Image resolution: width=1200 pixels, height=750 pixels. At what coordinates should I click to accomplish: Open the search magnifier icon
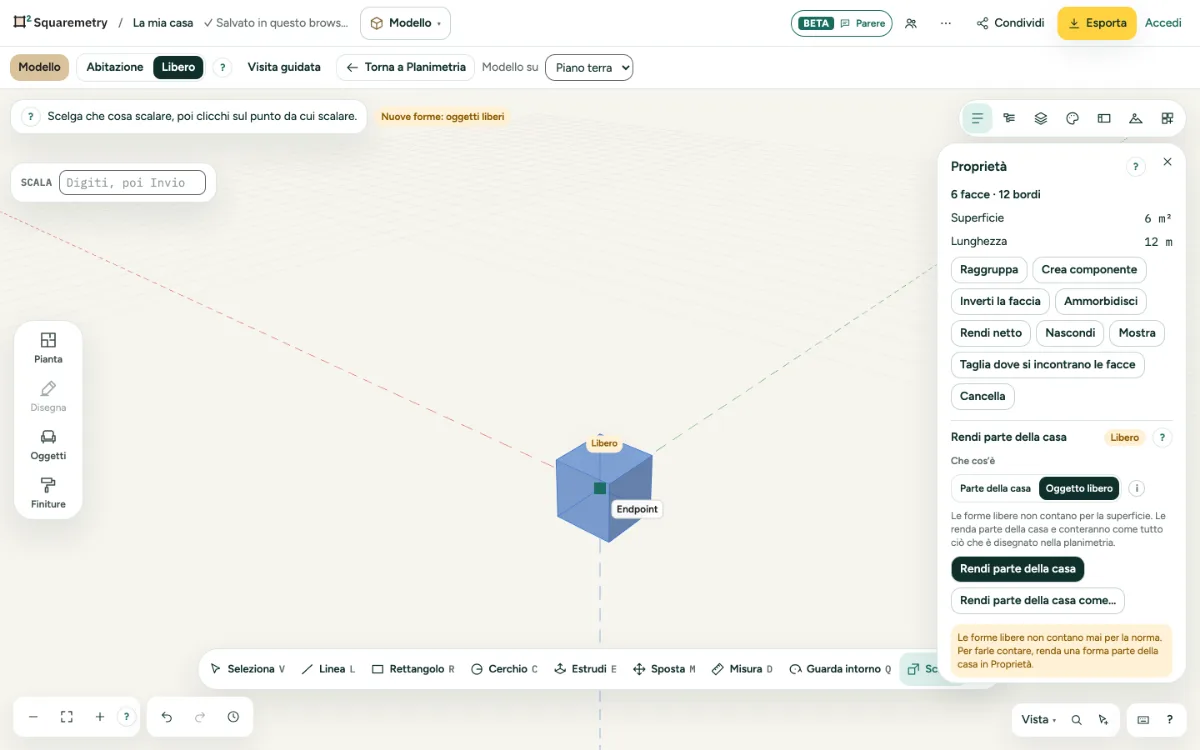click(x=1077, y=720)
